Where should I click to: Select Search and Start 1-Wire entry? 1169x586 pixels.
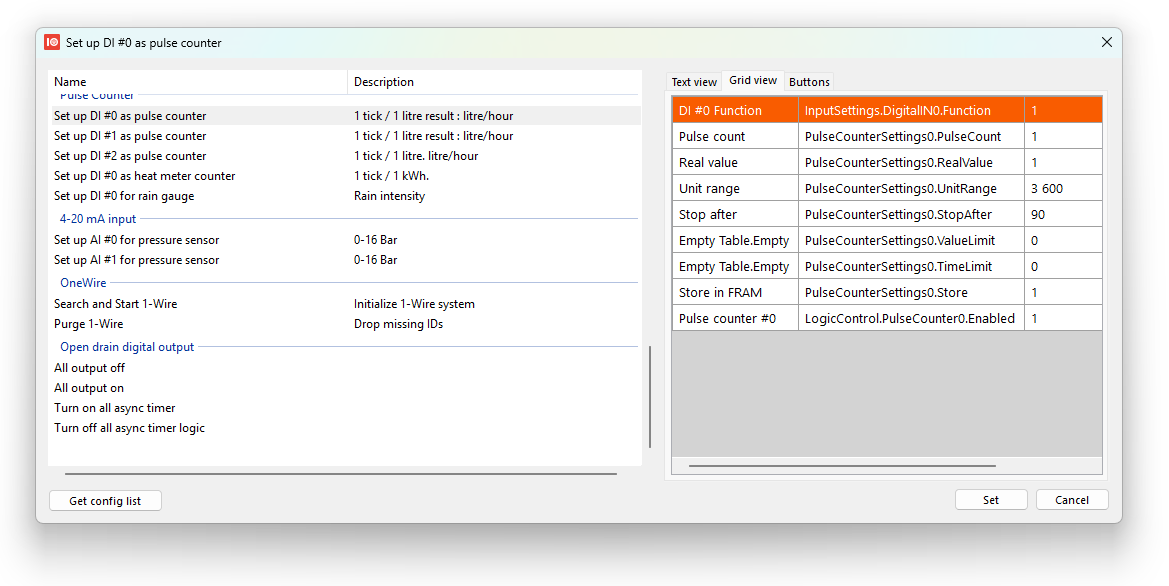tap(344, 304)
